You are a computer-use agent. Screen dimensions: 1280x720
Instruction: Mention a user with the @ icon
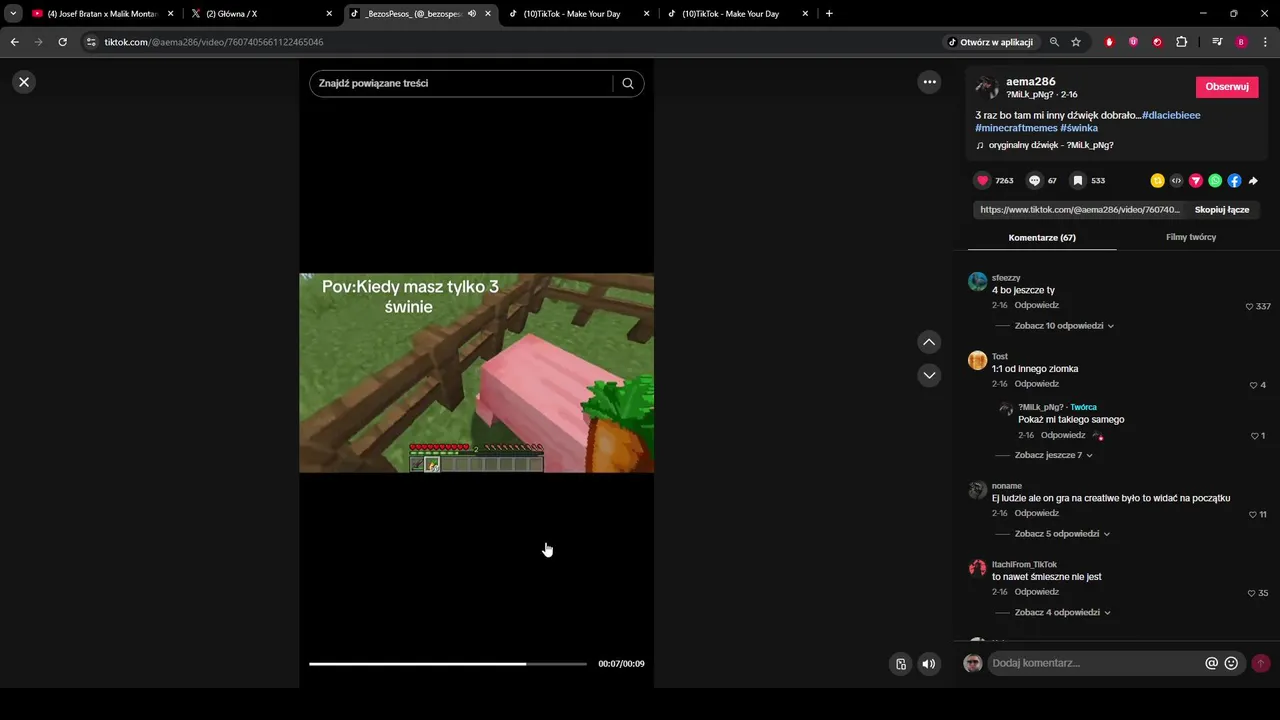(1211, 663)
